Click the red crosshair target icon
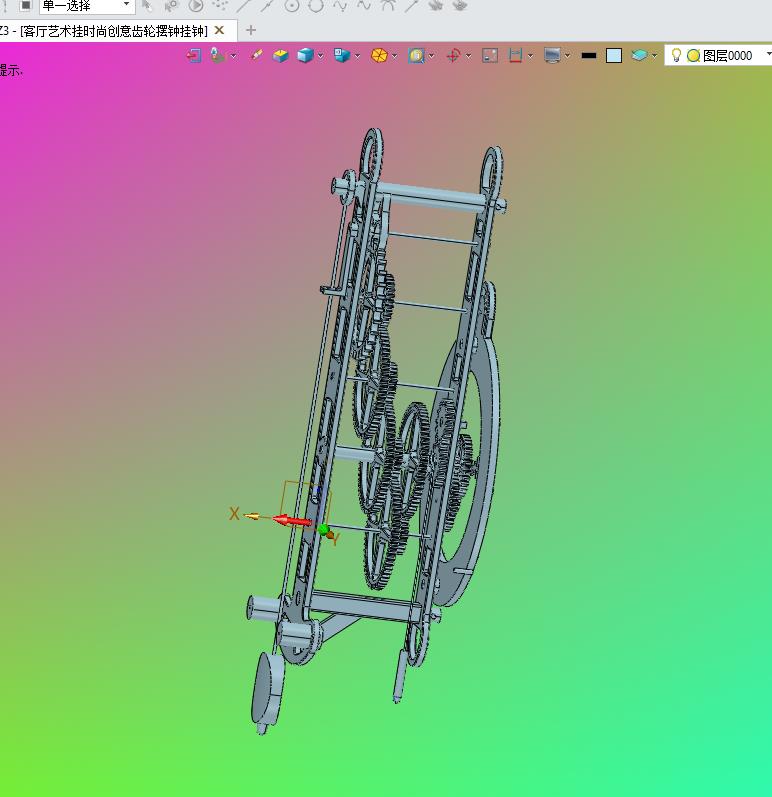772x797 pixels. [453, 55]
